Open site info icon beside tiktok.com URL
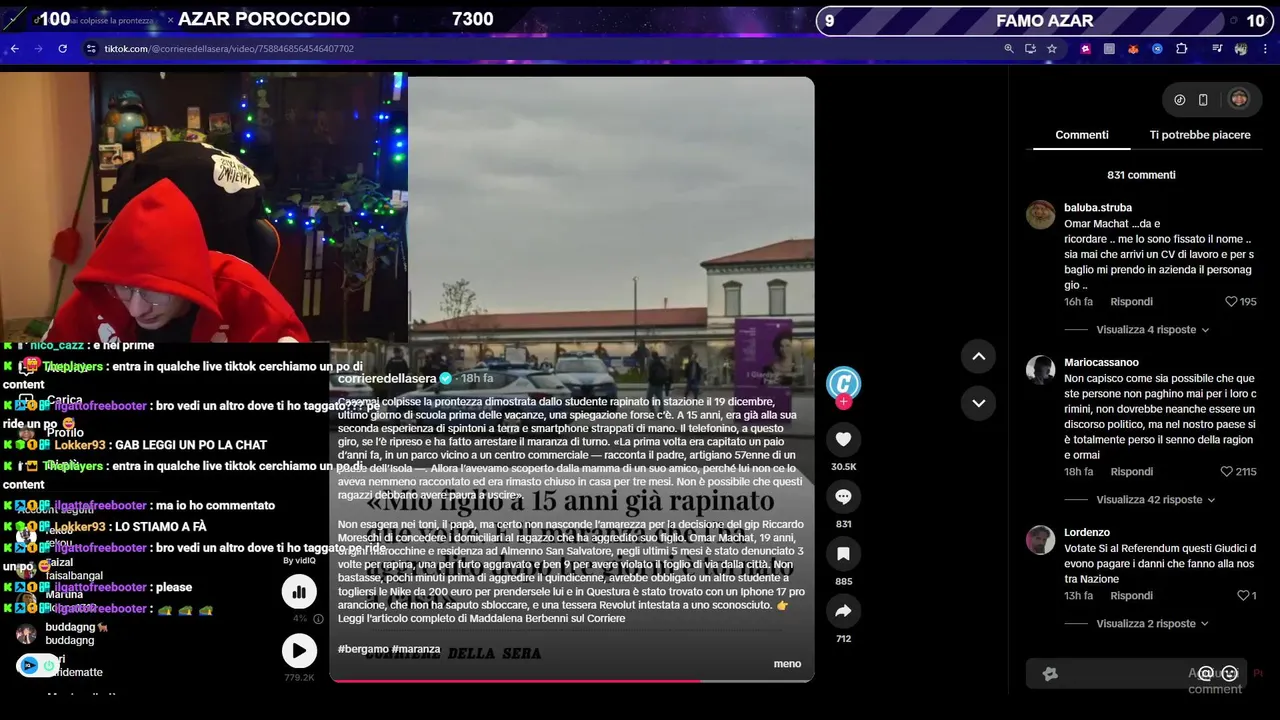Viewport: 1280px width, 720px height. point(91,48)
